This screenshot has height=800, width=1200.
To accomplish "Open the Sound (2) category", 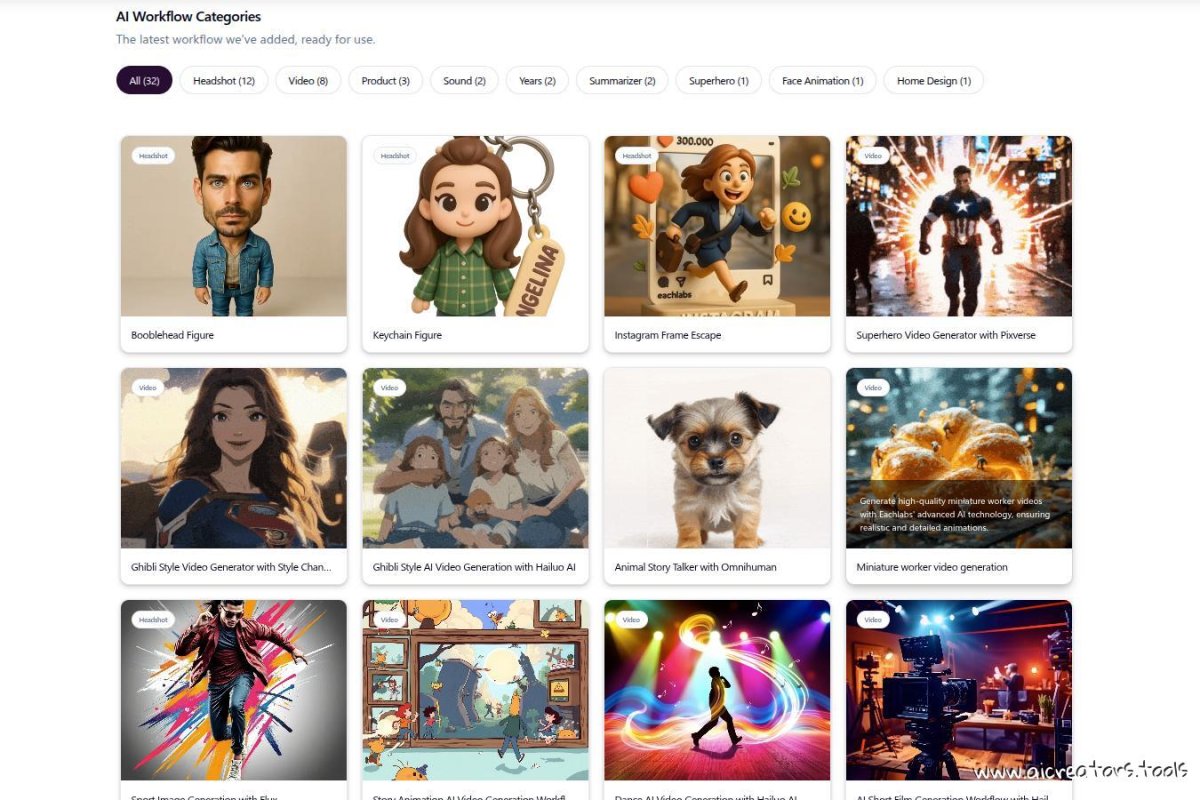I will [x=464, y=81].
